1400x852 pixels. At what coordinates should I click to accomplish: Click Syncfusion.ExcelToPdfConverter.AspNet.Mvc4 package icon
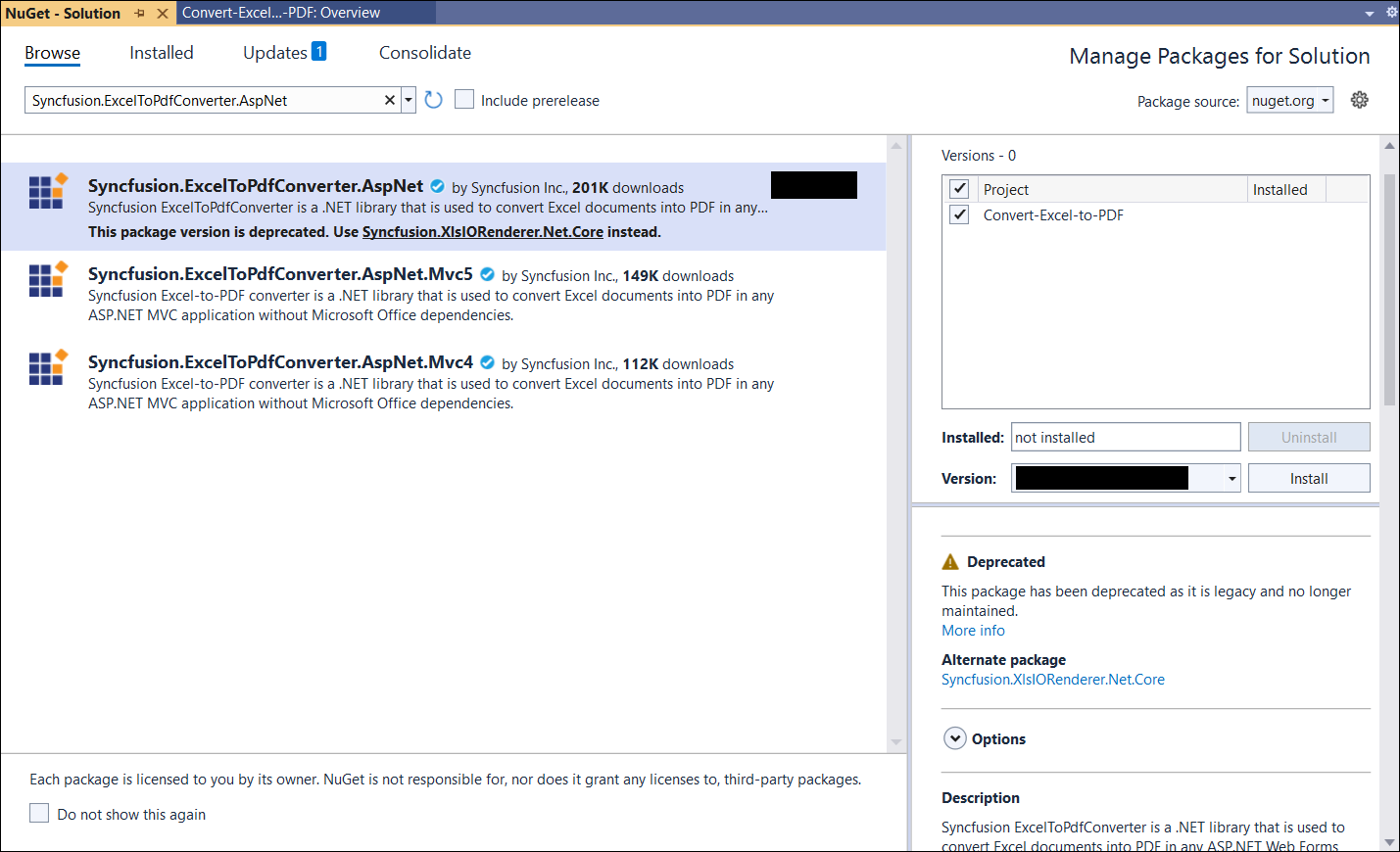tap(47, 367)
